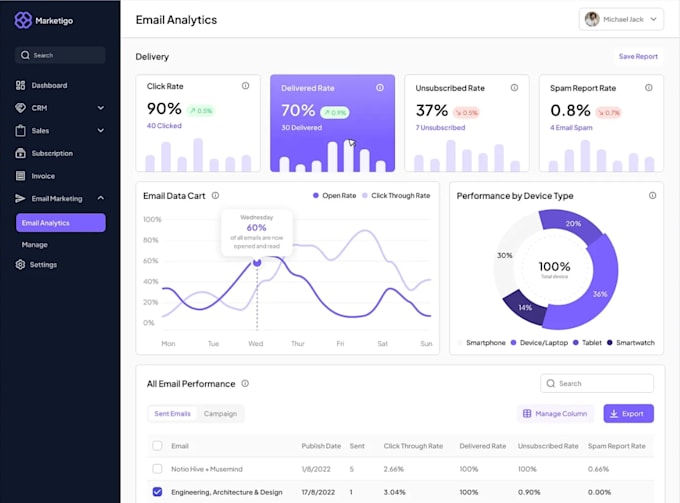This screenshot has width=680, height=503.
Task: Click info icon beside Email Data Cart
Action: point(215,196)
